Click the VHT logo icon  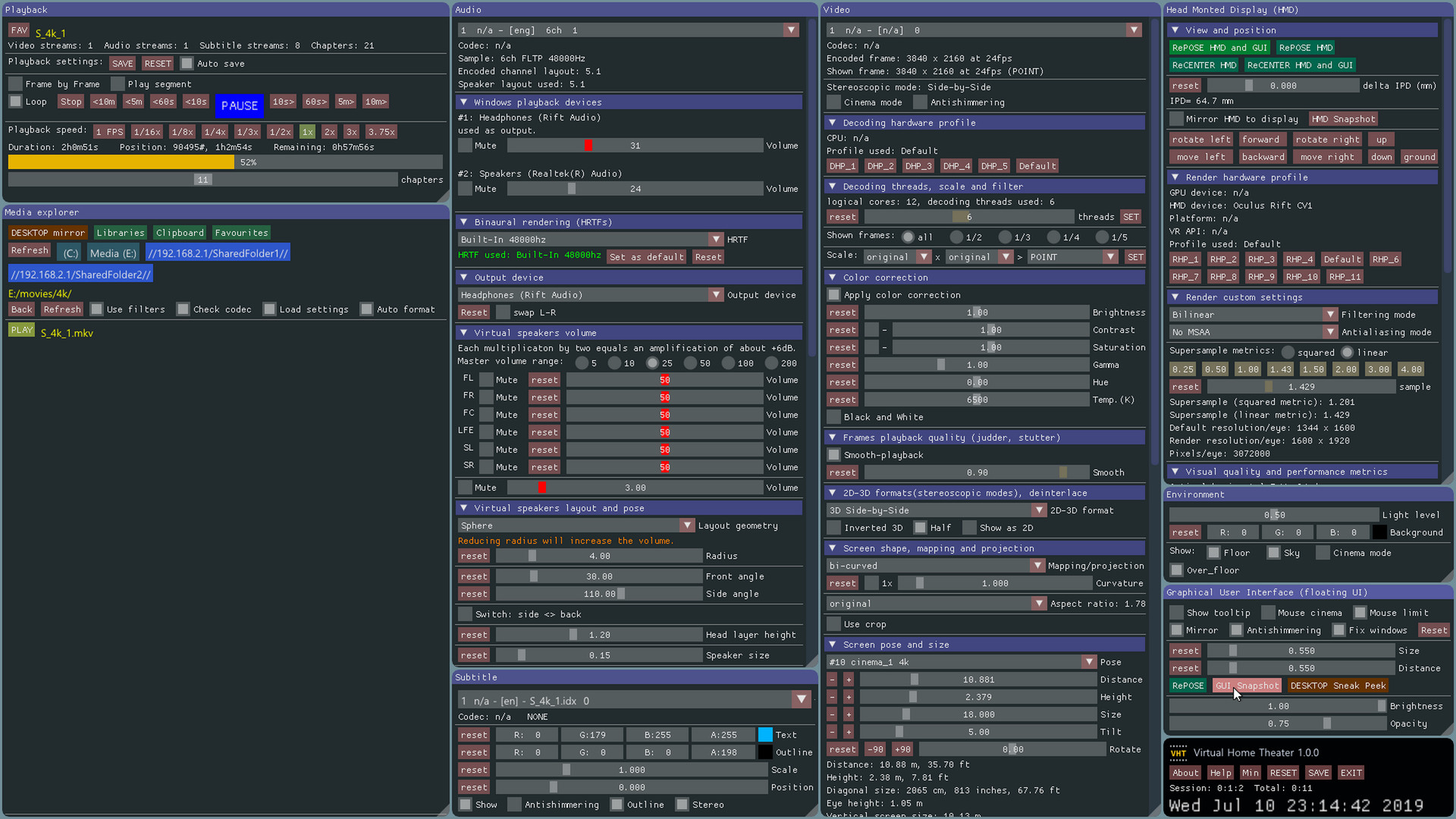click(x=1178, y=753)
